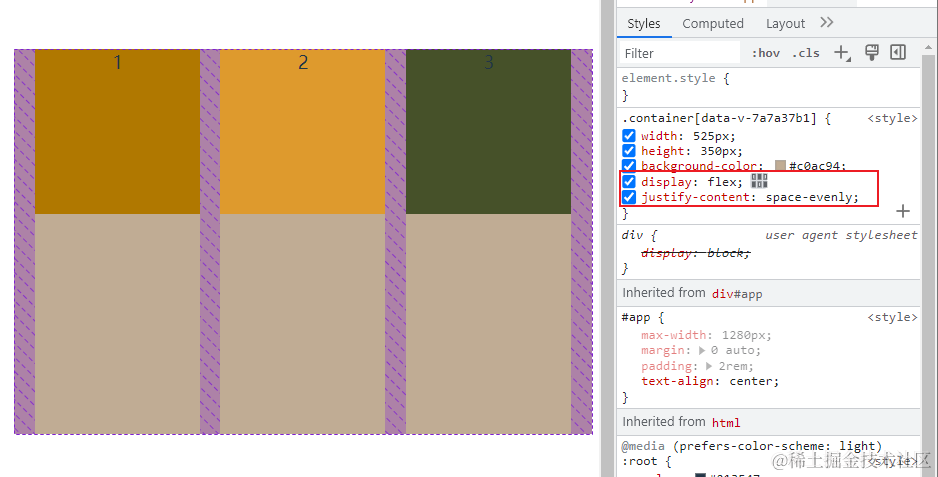Screen dimensions: 938x477
Task: Edit the space-evenly value
Action: [x=809, y=198]
